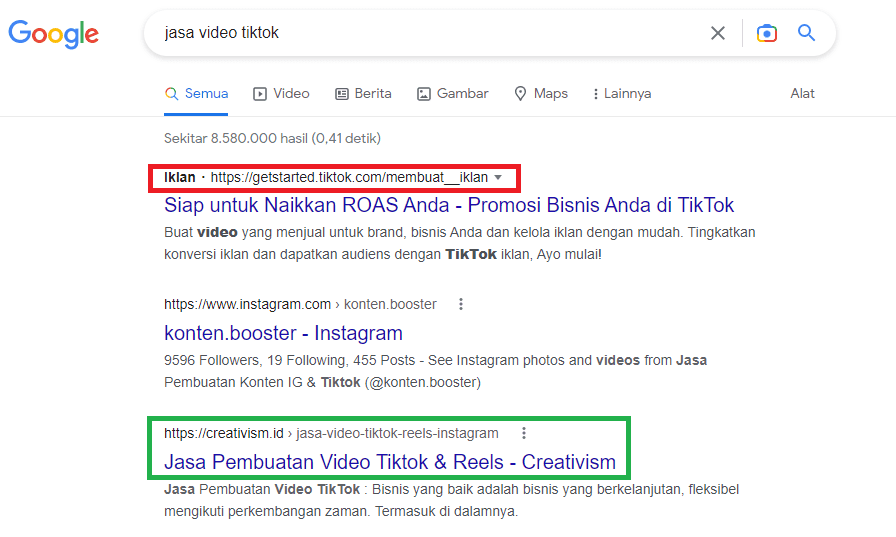Expand the ad URL dropdown arrow
This screenshot has width=896, height=537.
pyautogui.click(x=498, y=178)
